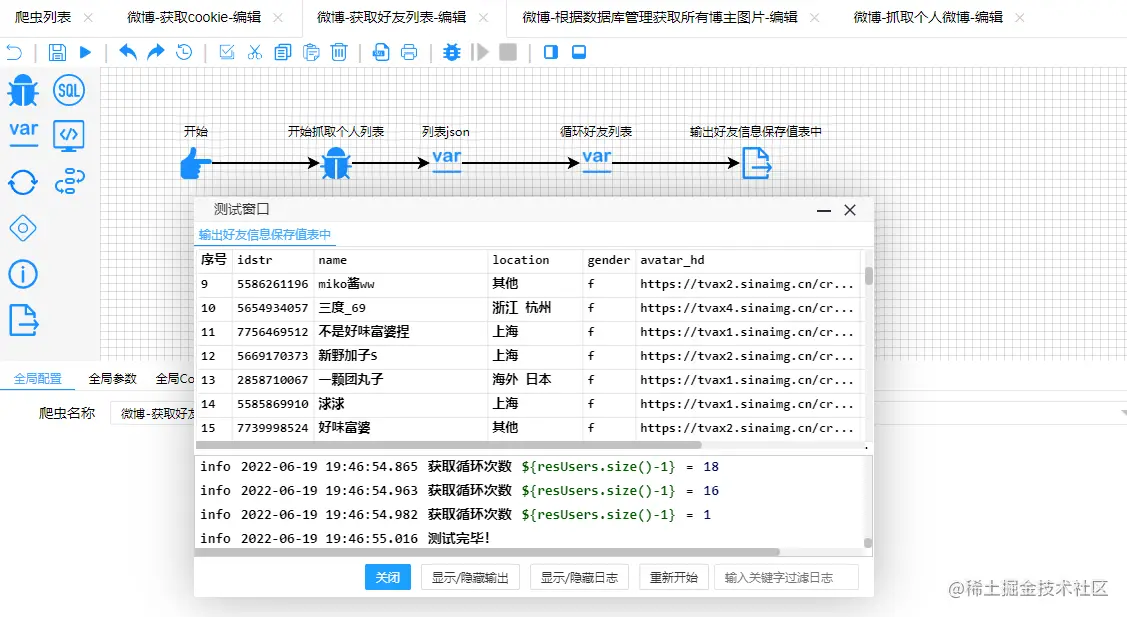Print the flow with printer icon

409,52
